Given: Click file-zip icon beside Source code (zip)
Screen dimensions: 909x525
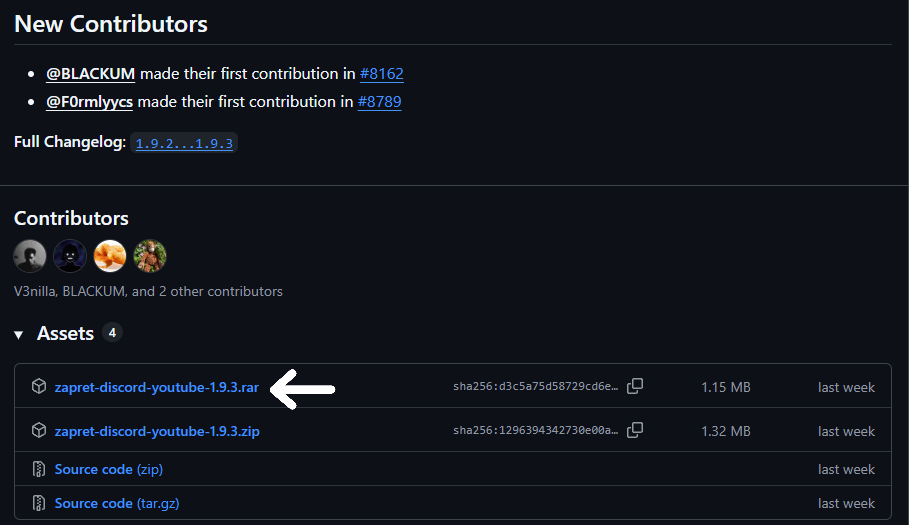Looking at the screenshot, I should pyautogui.click(x=39, y=469).
